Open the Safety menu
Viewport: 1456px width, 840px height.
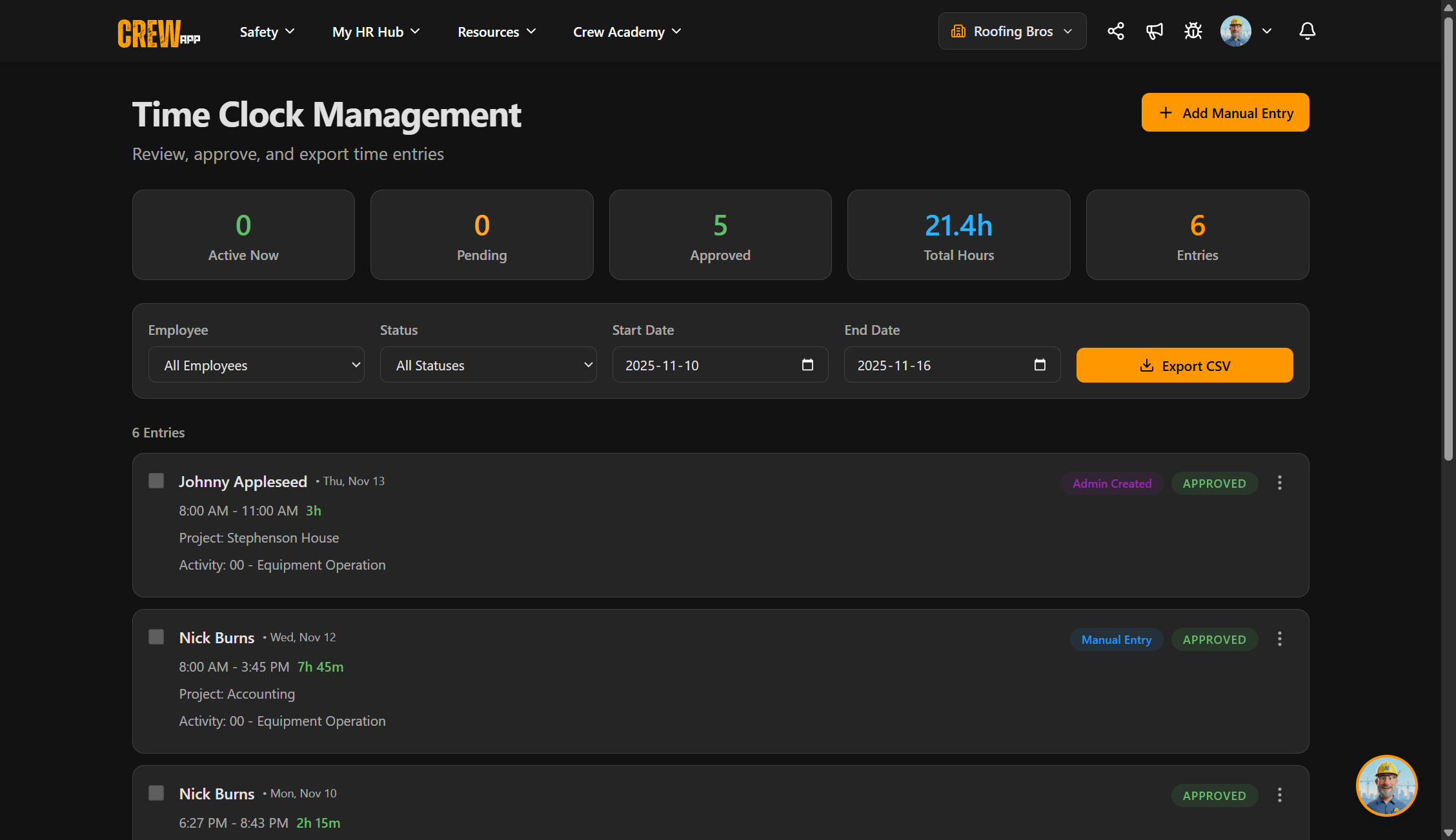(266, 31)
